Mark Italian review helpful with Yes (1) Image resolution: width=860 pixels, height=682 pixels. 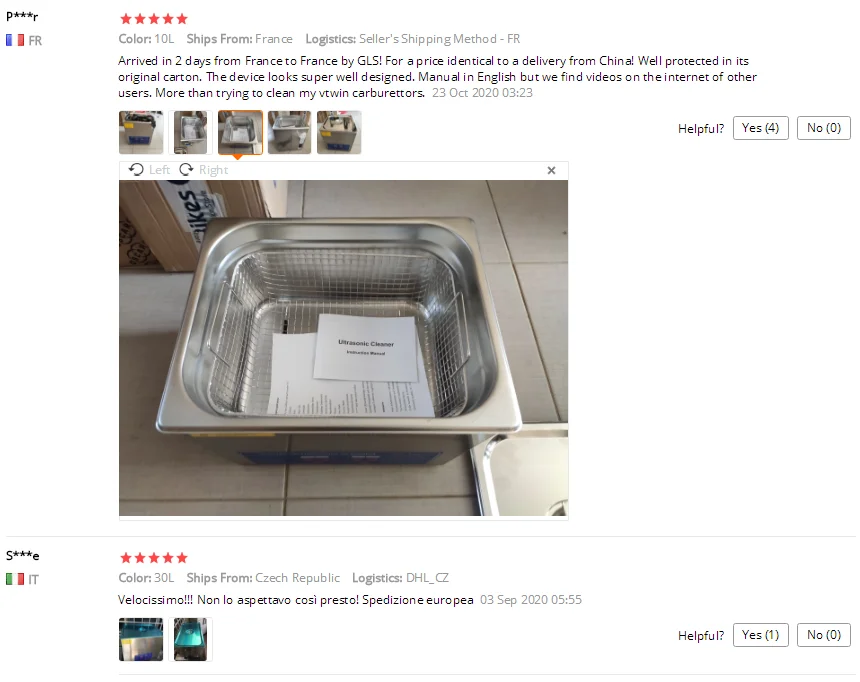click(x=760, y=635)
